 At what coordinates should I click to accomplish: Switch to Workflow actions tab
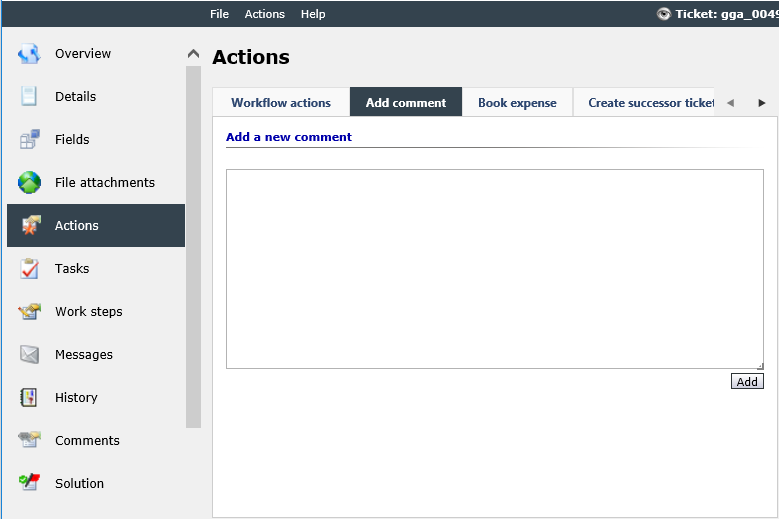(x=281, y=102)
